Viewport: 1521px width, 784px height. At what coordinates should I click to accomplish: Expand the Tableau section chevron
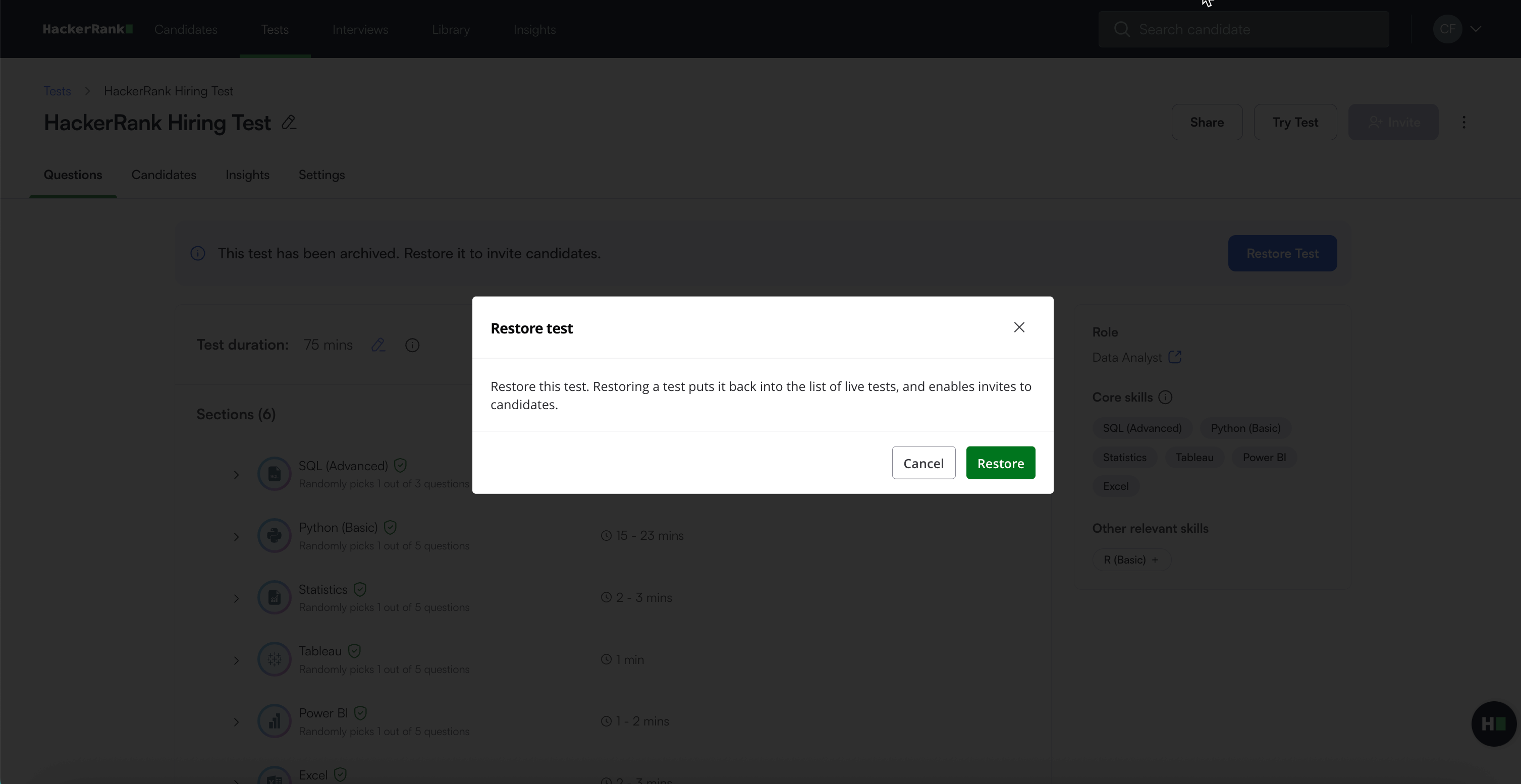click(236, 660)
